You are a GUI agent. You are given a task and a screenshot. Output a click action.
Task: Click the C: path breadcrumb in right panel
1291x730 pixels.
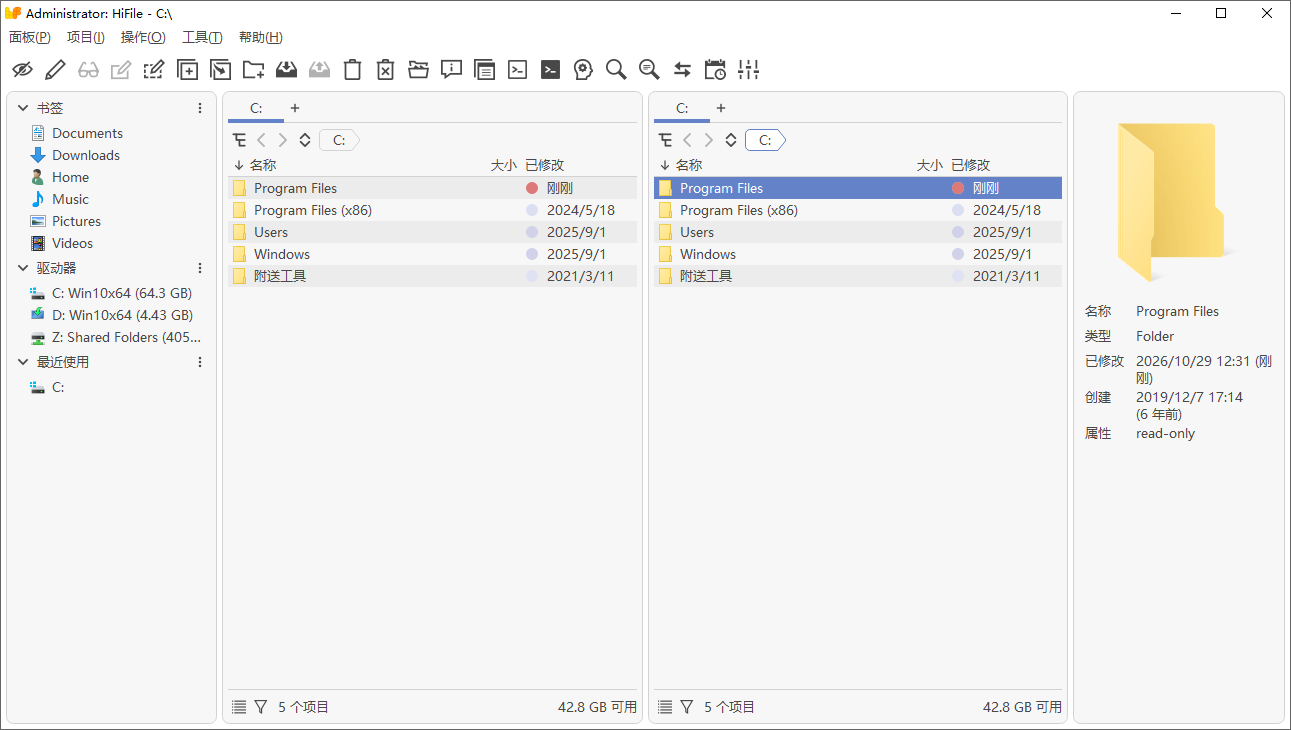[766, 140]
